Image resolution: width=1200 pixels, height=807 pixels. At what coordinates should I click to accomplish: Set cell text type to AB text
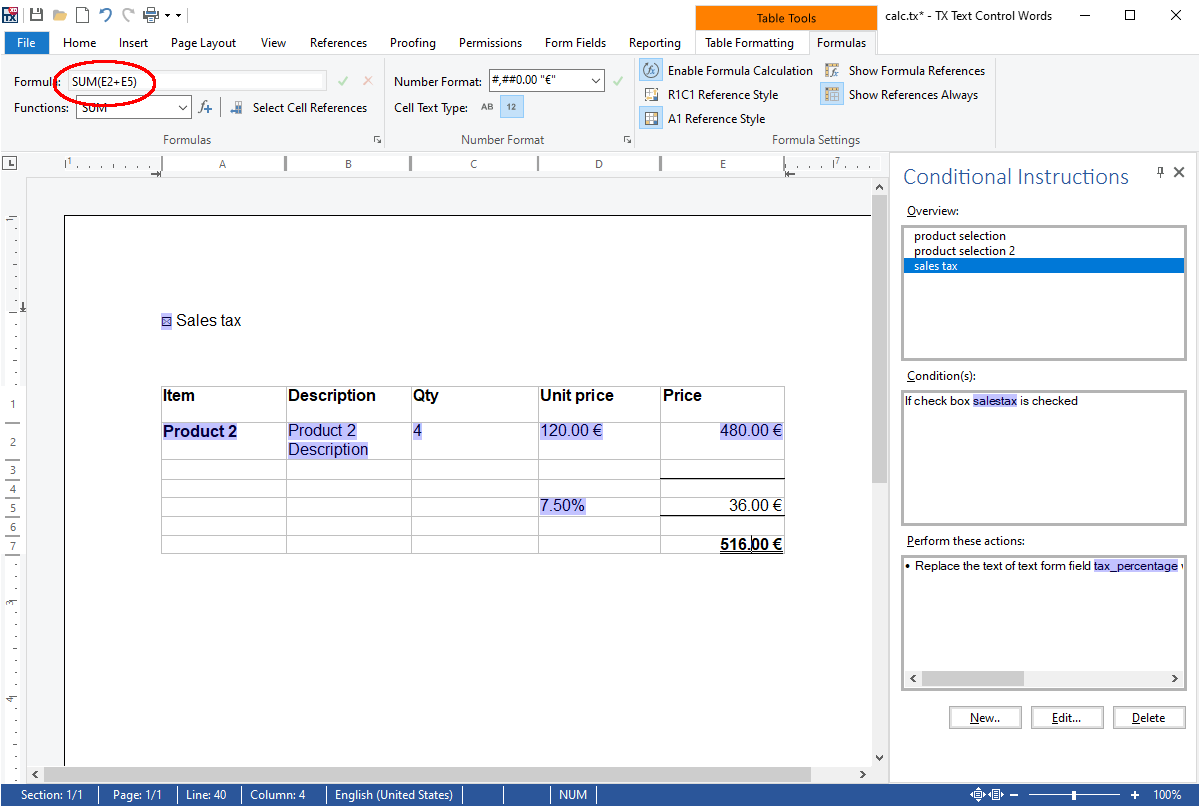[x=487, y=107]
